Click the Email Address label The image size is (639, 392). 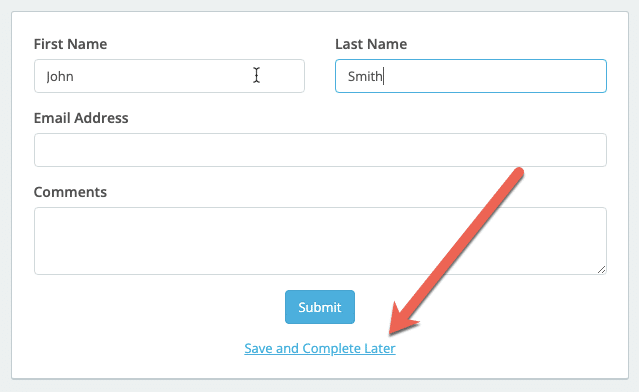click(x=81, y=118)
